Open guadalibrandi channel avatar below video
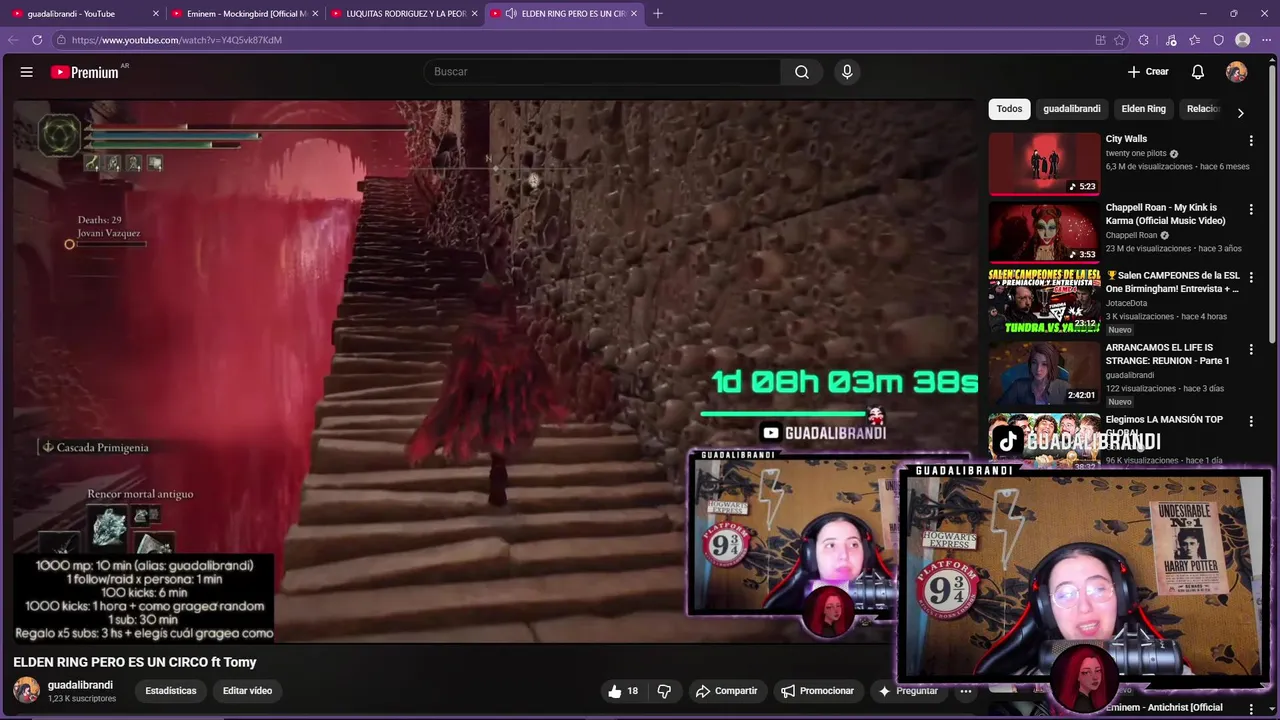Screen dimensions: 1280x720 tap(26, 690)
